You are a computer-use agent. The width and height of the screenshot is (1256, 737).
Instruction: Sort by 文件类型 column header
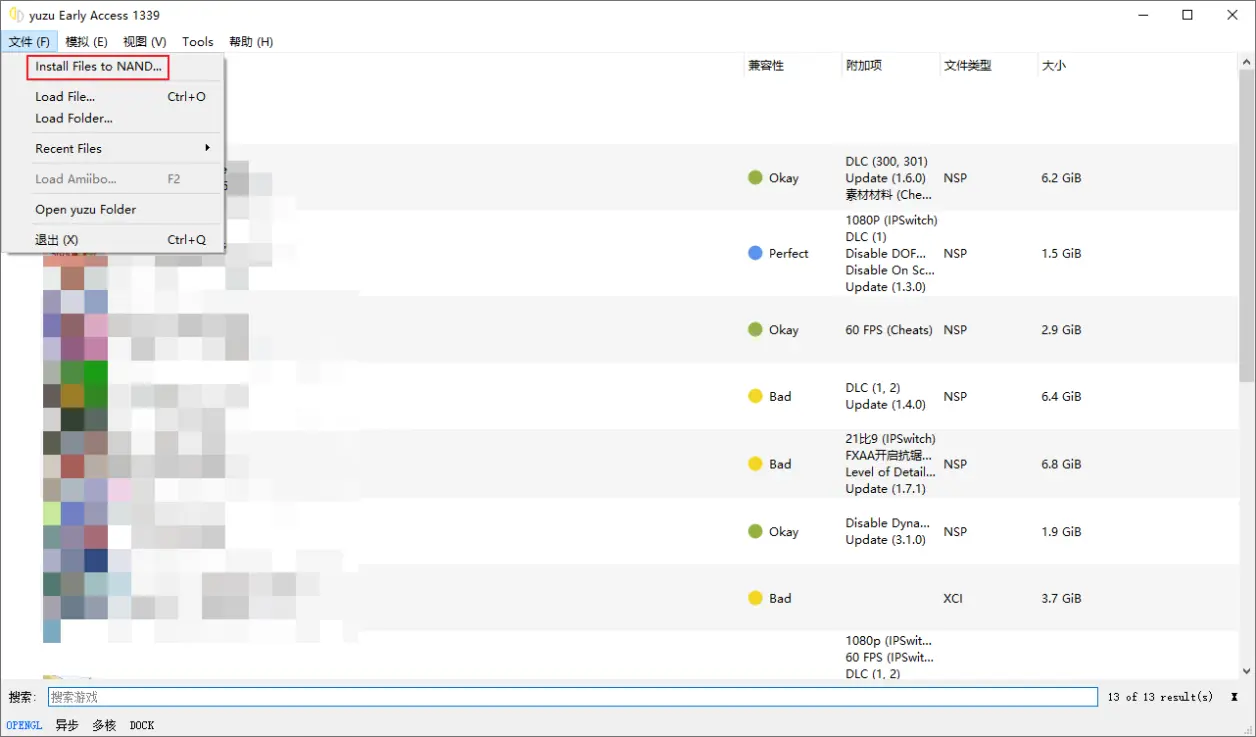(968, 65)
